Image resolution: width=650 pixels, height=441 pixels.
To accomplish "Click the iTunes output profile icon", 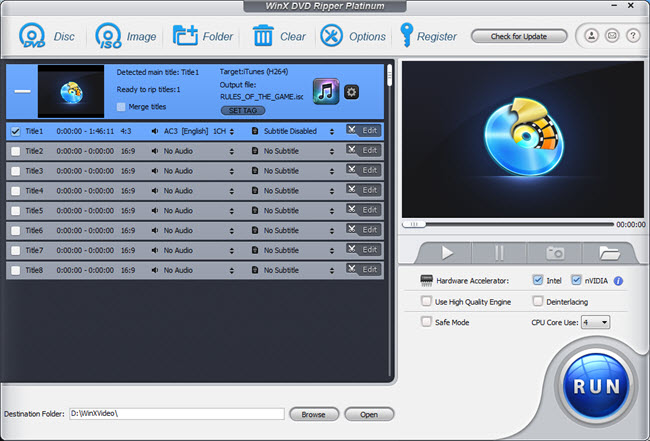I will 326,91.
